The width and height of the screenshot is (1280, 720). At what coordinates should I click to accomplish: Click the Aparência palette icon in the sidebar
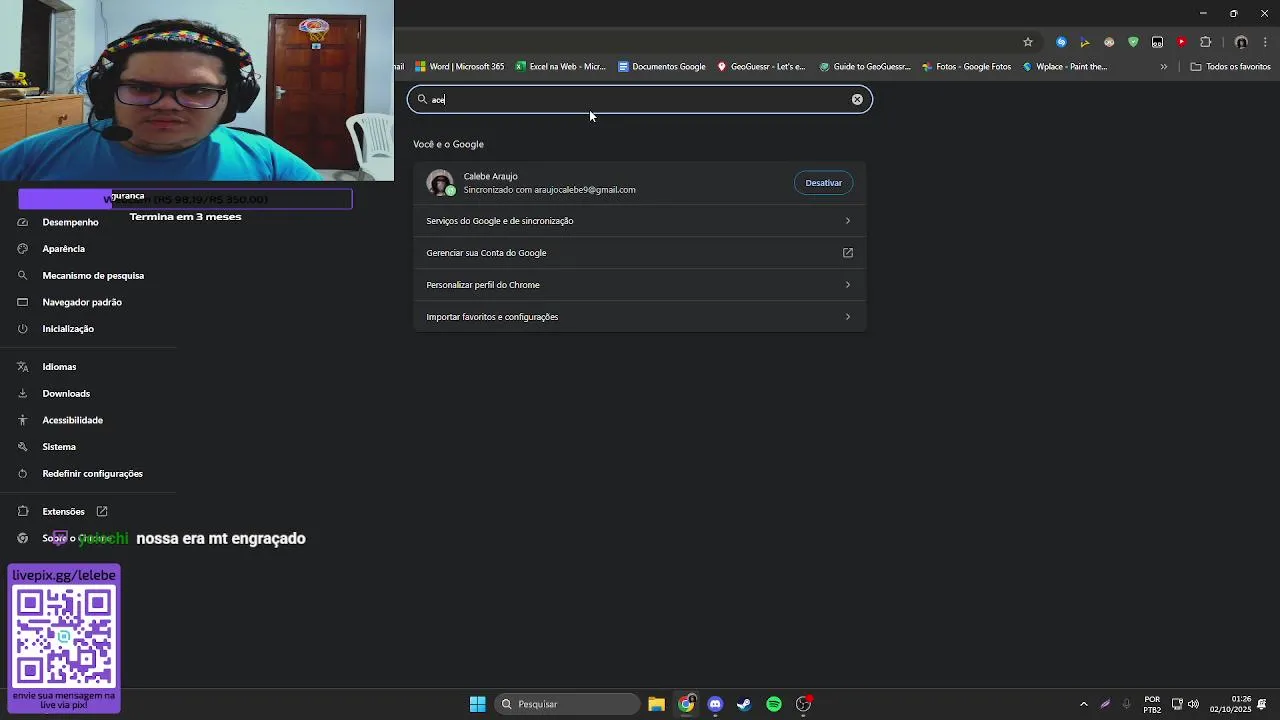pyautogui.click(x=23, y=249)
